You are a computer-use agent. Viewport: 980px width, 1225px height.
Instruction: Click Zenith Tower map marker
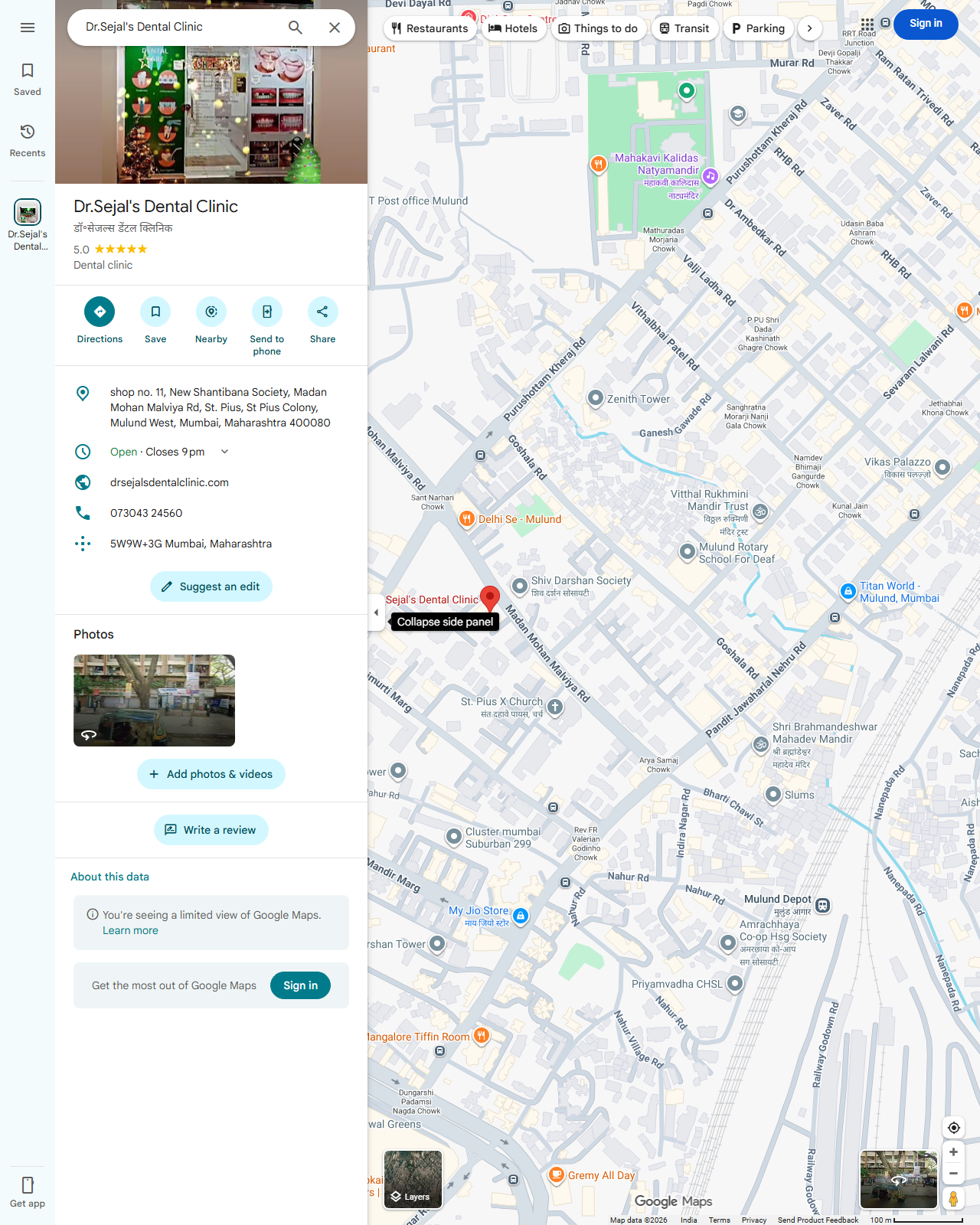point(595,399)
